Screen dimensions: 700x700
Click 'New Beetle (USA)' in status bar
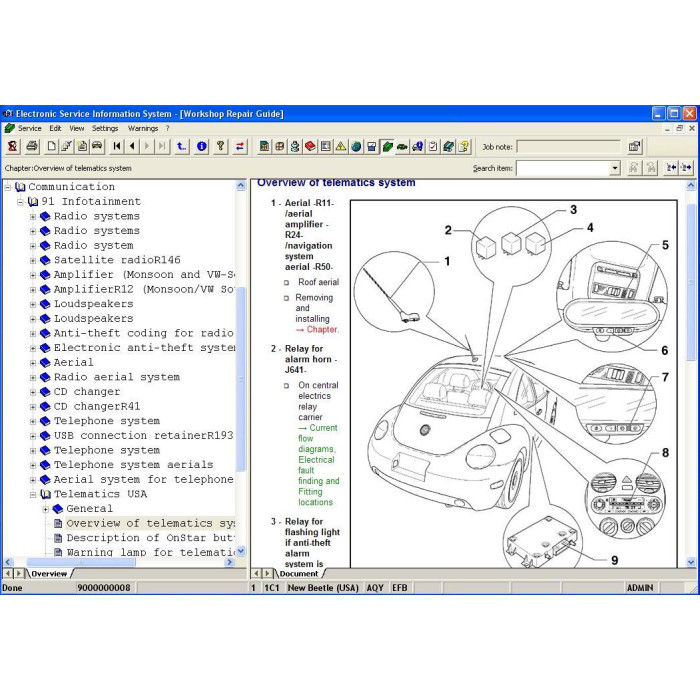coord(323,588)
